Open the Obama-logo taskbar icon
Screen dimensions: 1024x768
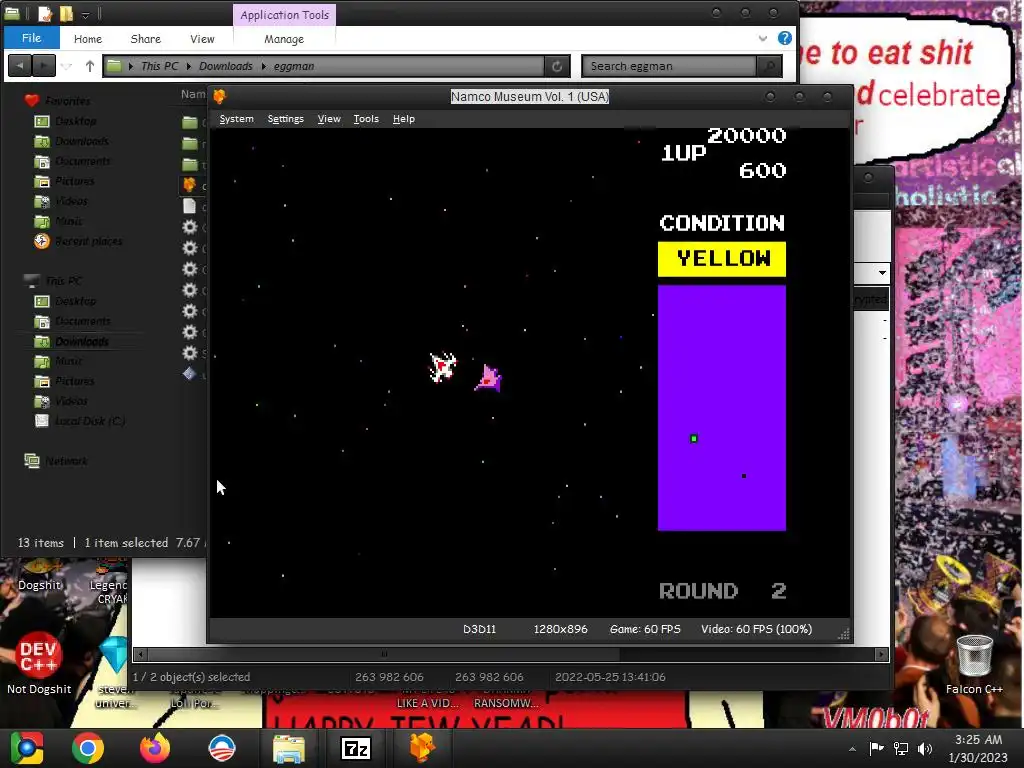pyautogui.click(x=222, y=748)
